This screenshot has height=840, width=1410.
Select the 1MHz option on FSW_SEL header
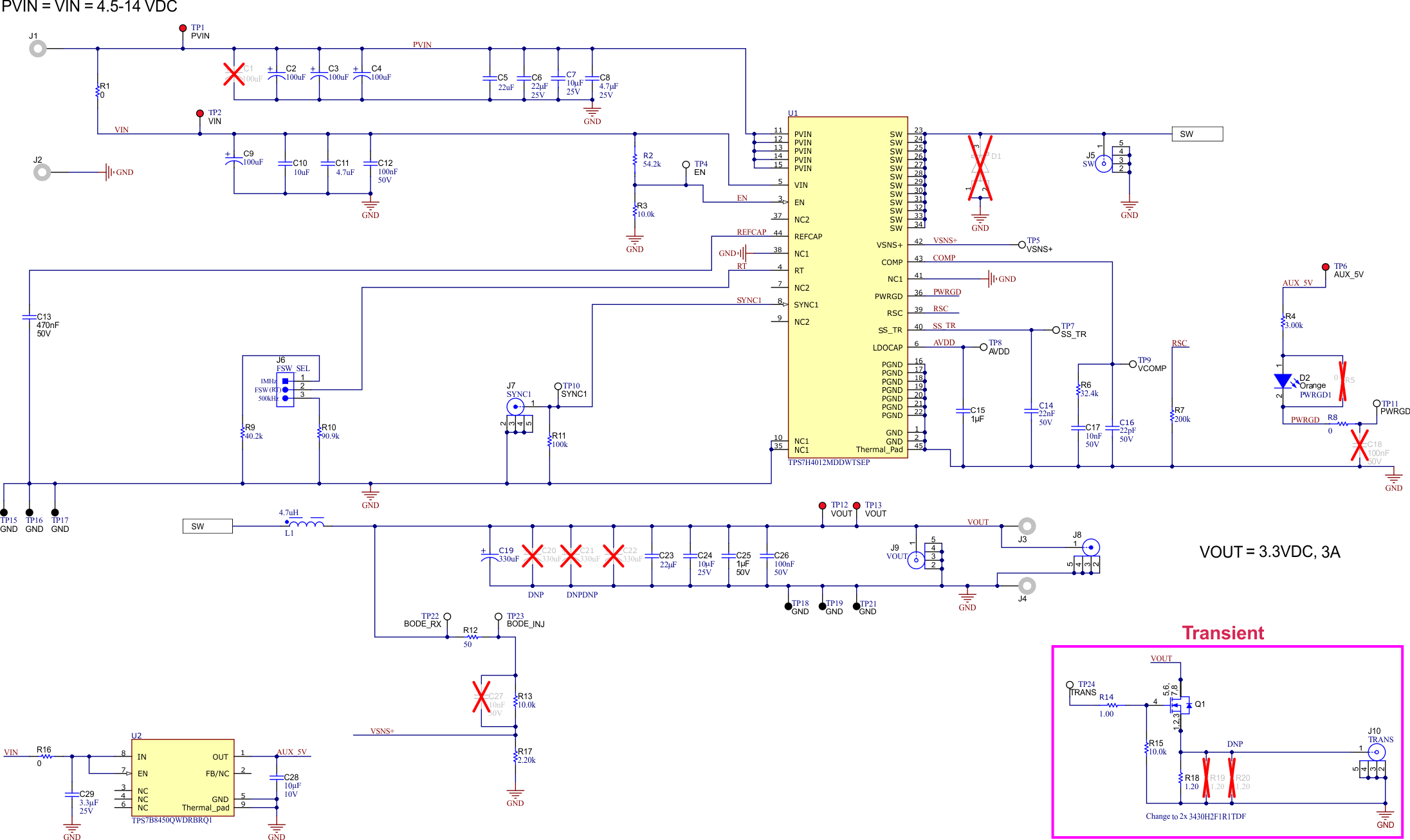[283, 380]
